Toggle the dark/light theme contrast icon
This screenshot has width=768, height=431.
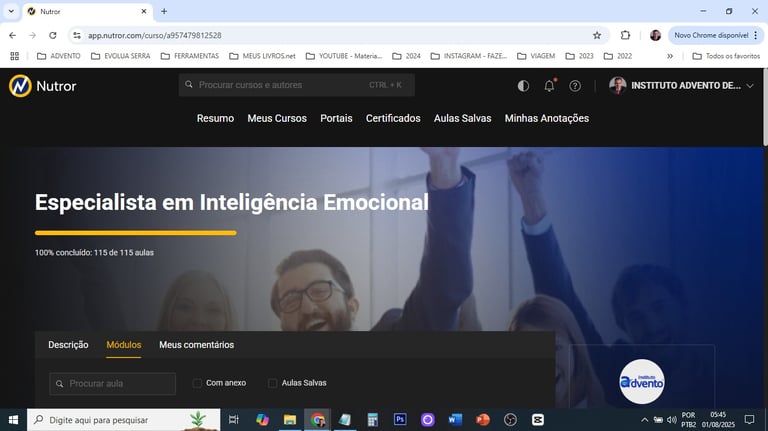pos(523,86)
